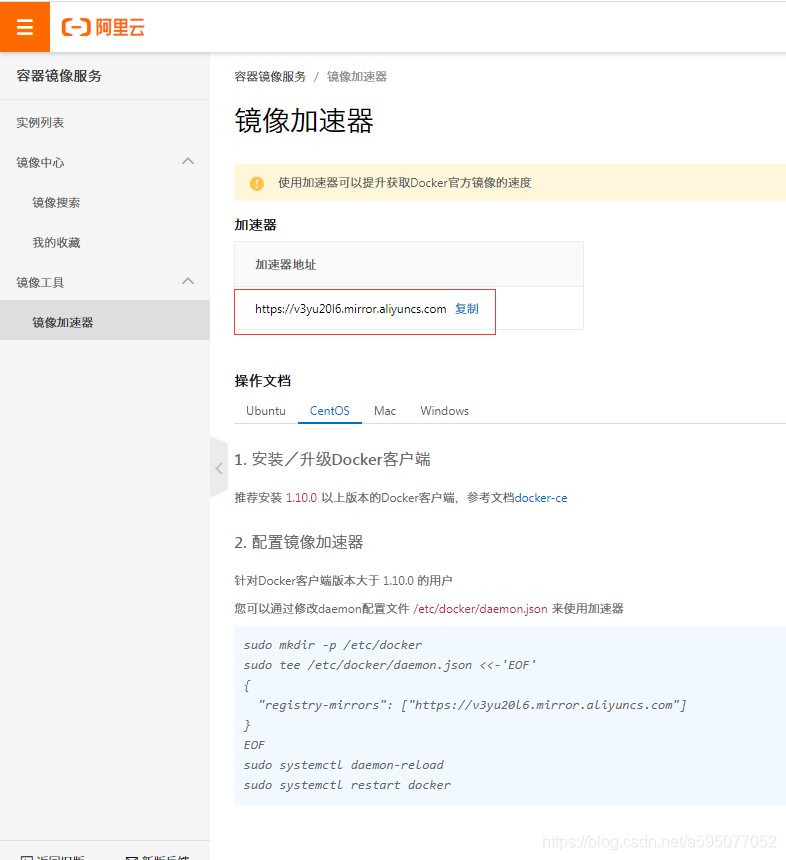Collapse the sidebar with the arrow handle
Screen dimensions: 786x860
[x=219, y=468]
